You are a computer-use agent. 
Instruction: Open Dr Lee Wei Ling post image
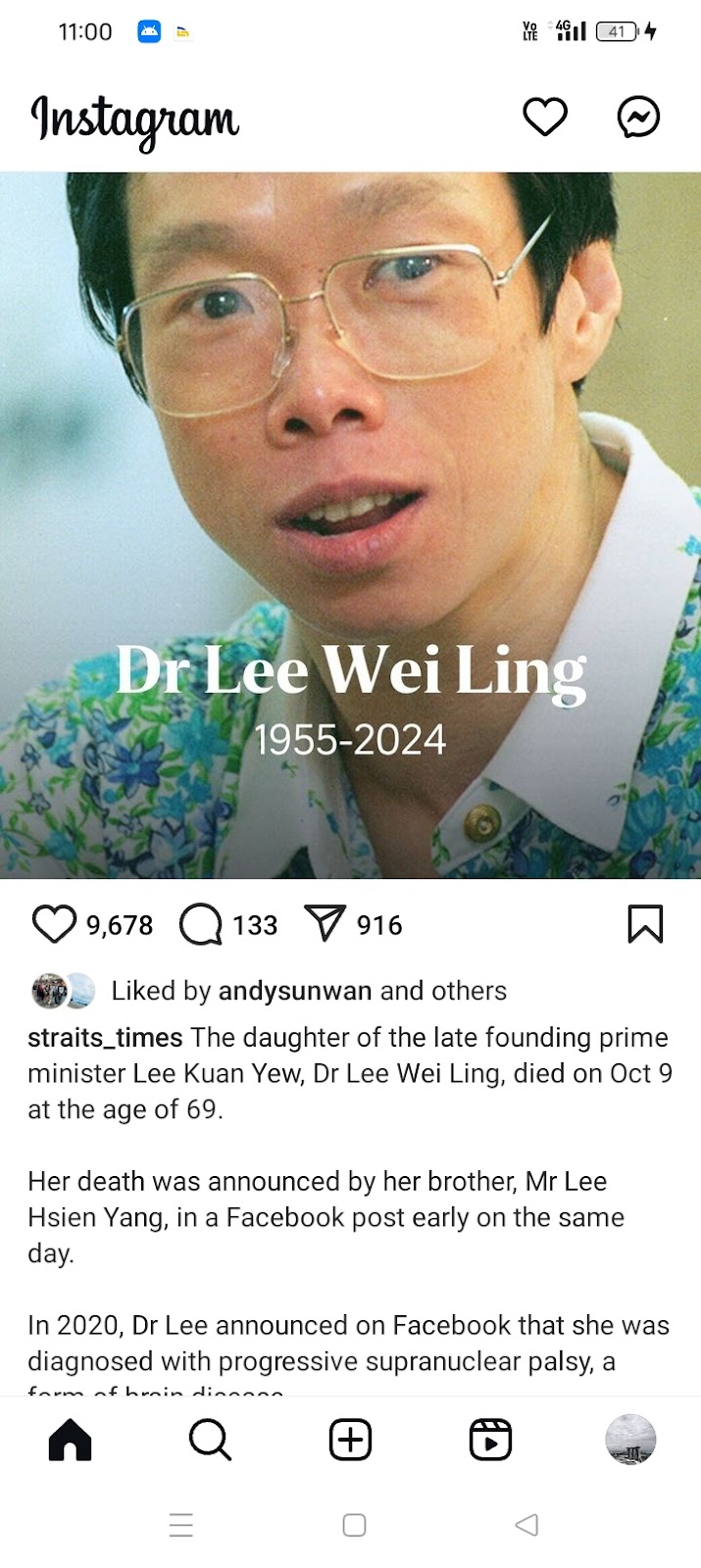tap(350, 525)
